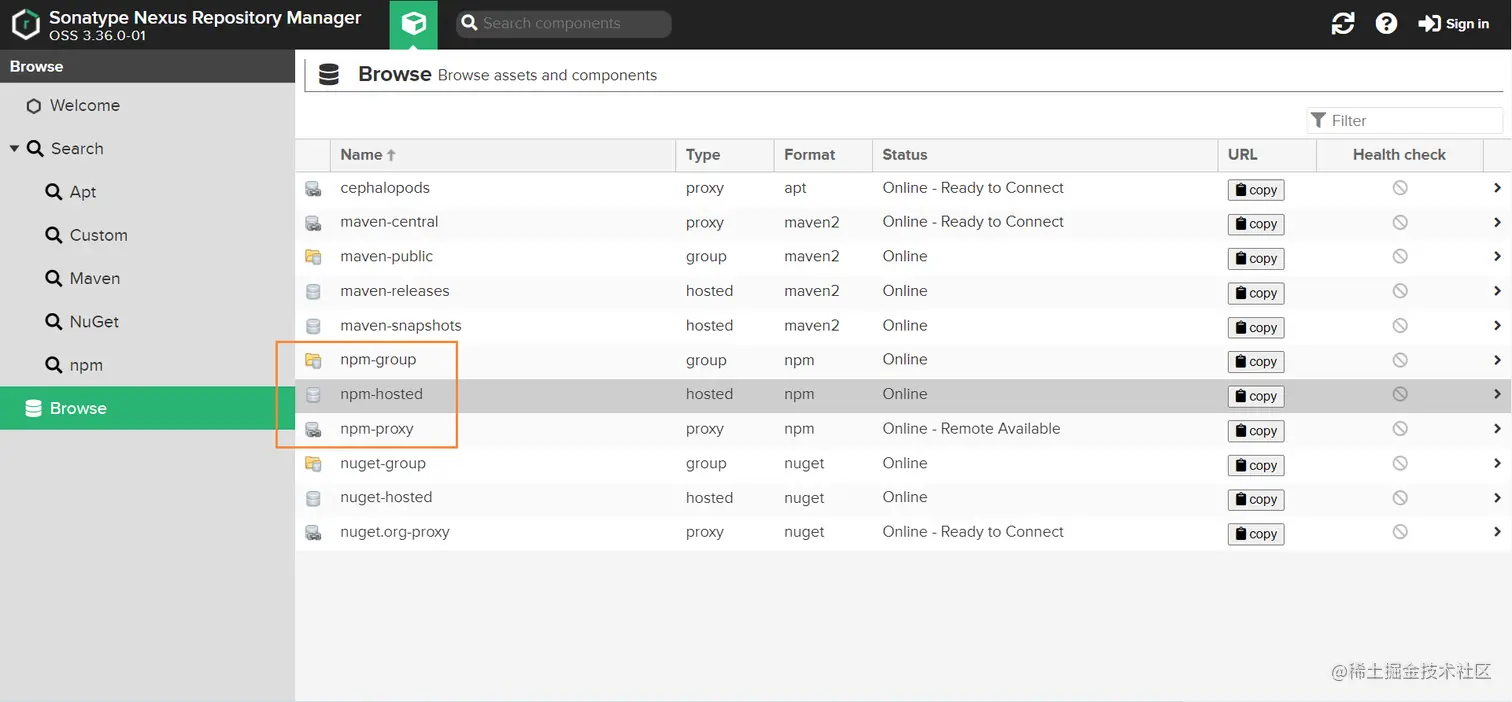Expand the cephalopods row chevron

[x=1497, y=188]
